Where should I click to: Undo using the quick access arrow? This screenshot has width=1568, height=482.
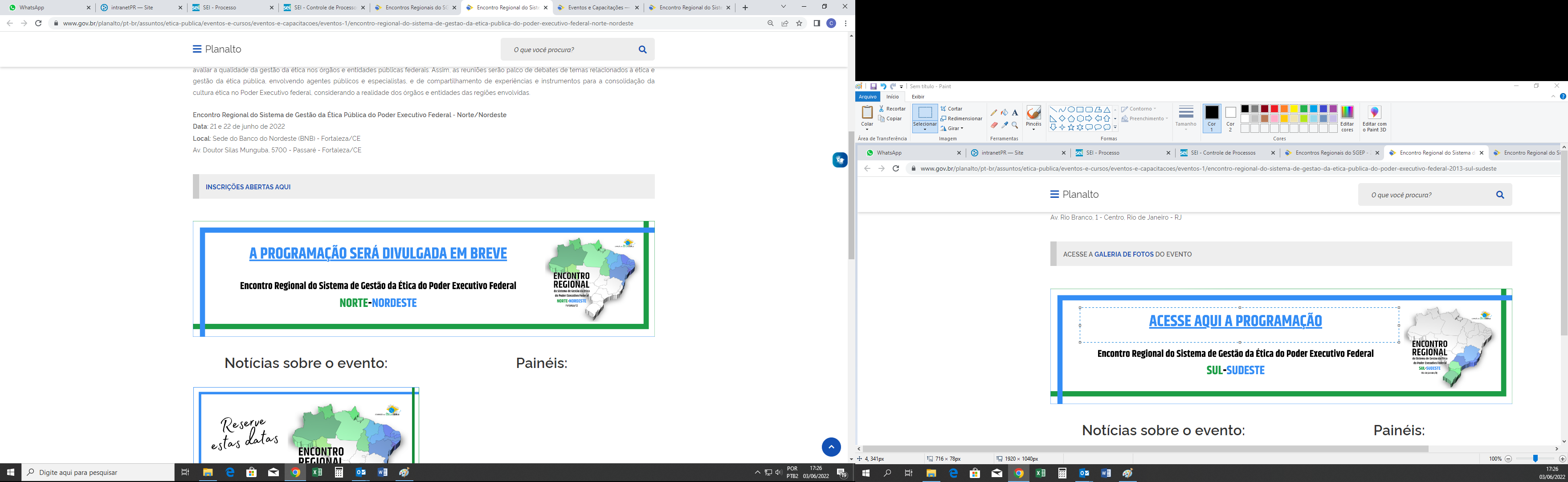883,86
